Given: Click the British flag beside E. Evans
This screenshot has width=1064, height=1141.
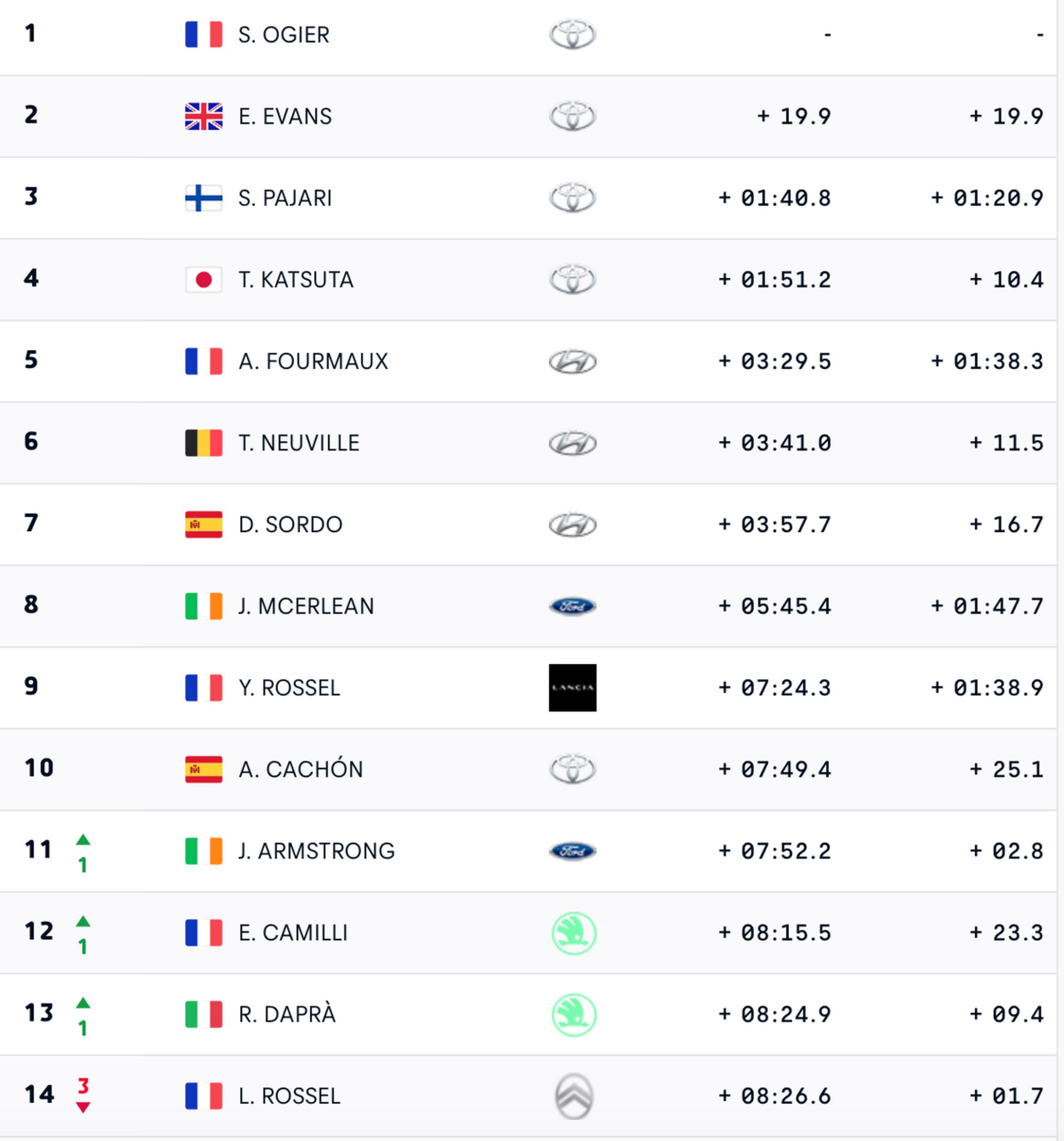Looking at the screenshot, I should pos(203,116).
